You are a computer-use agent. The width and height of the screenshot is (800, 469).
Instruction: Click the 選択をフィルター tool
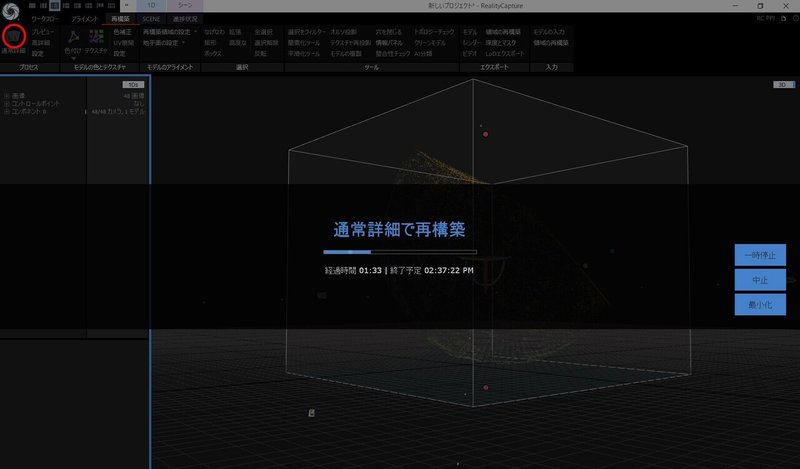307,32
